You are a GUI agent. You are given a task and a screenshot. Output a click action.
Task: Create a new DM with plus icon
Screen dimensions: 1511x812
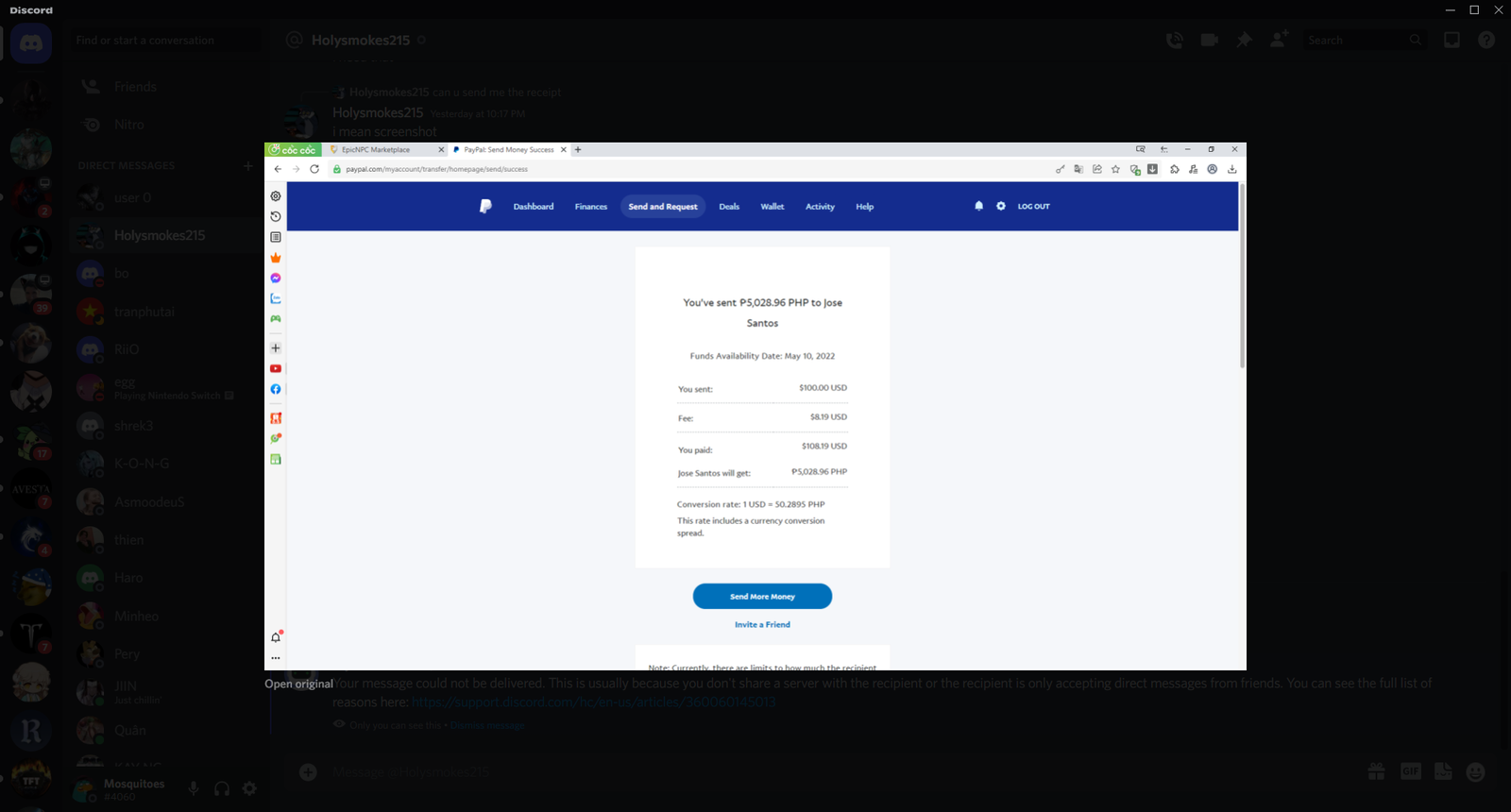tap(248, 165)
